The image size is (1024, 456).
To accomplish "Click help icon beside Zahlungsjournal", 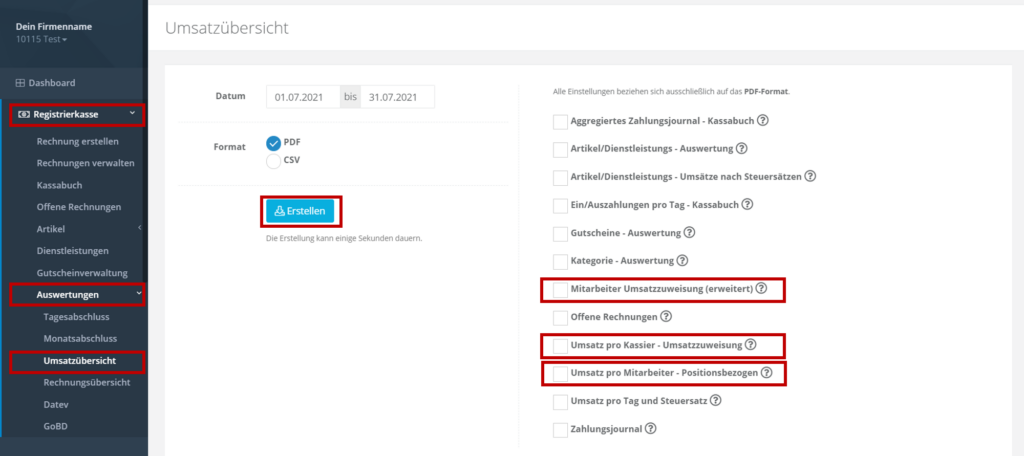I will click(x=650, y=429).
